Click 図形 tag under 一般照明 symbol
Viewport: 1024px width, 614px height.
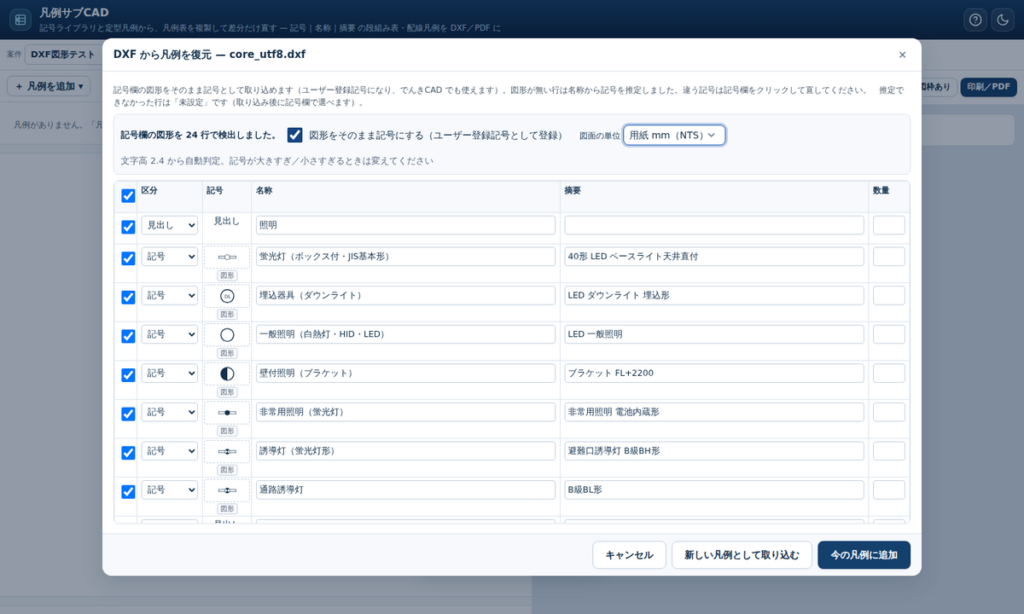[227, 353]
